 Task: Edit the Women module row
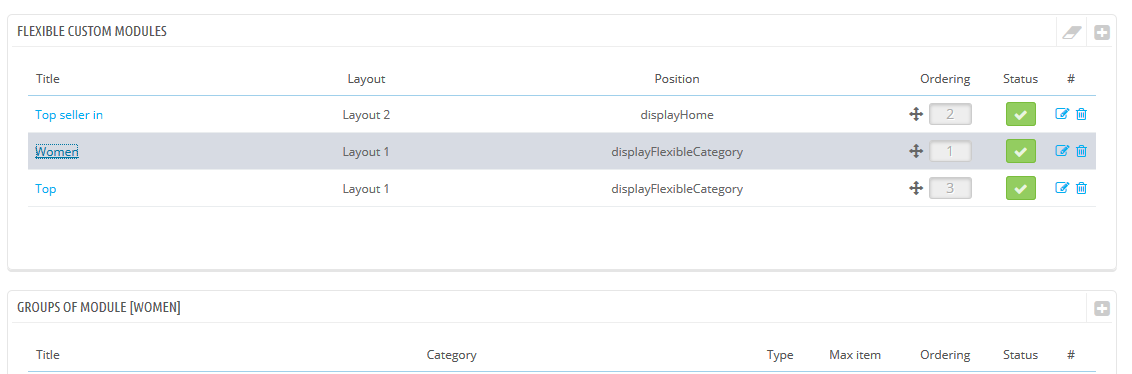point(1062,151)
